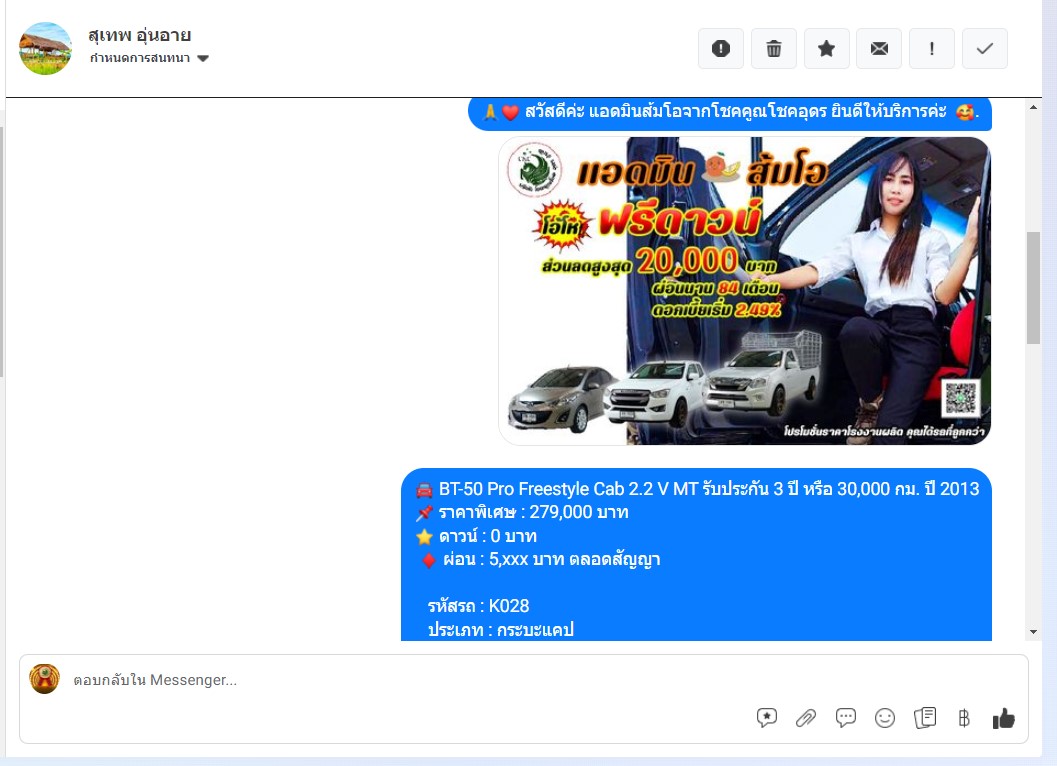Select ราคาพิเศษ : 279,000 บาท text
1057x766 pixels.
coord(533,512)
